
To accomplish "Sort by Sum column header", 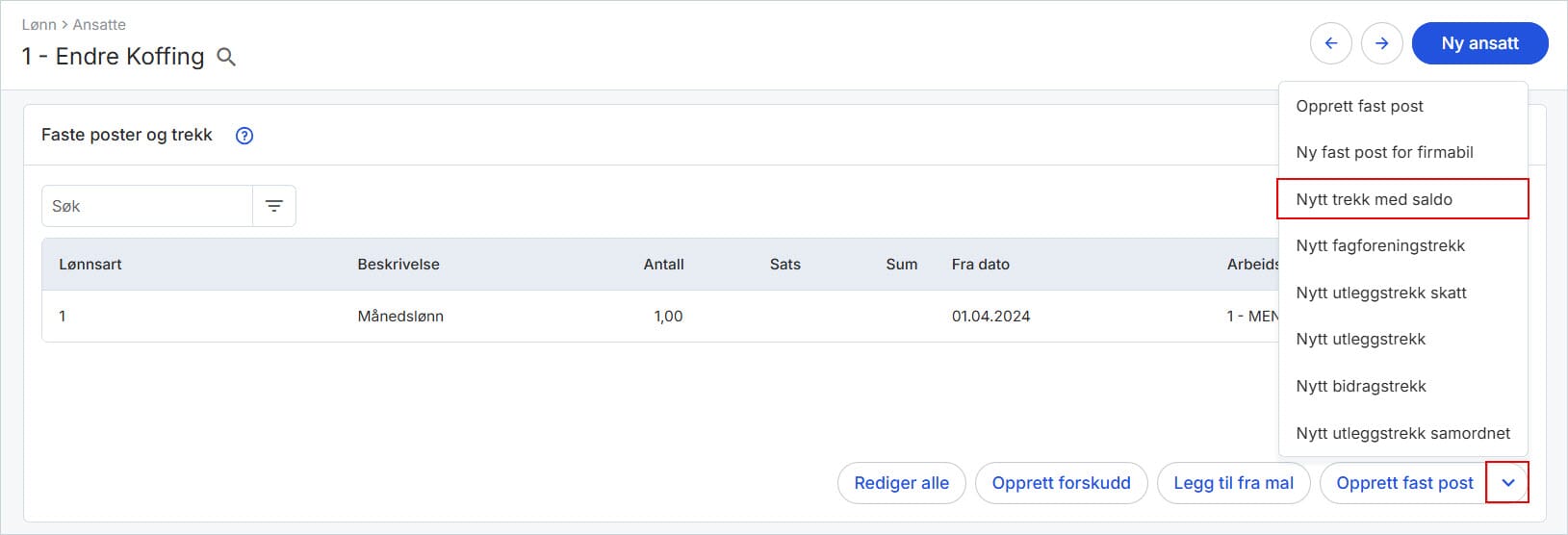I will click(x=901, y=265).
